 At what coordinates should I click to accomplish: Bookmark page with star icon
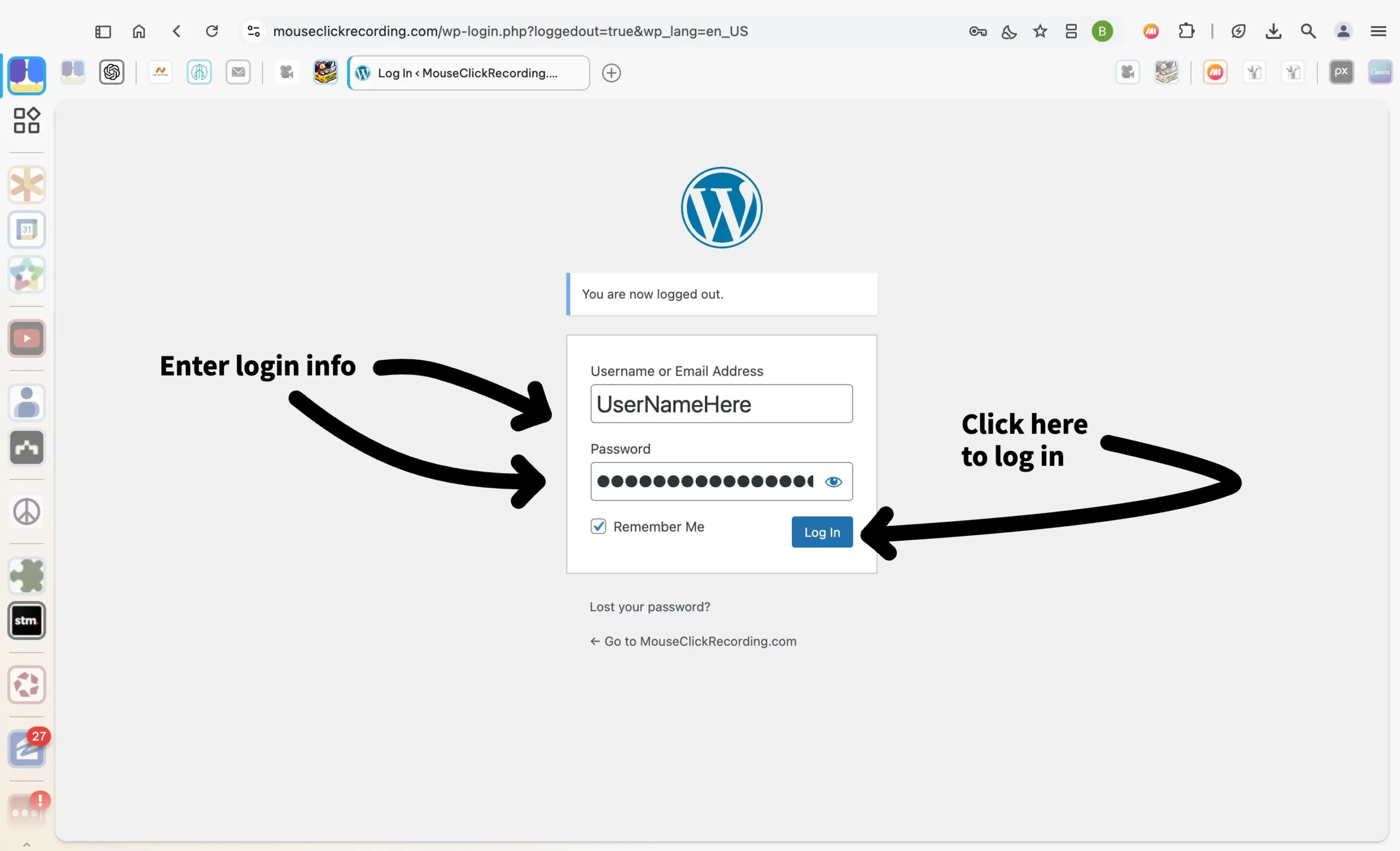click(1040, 31)
